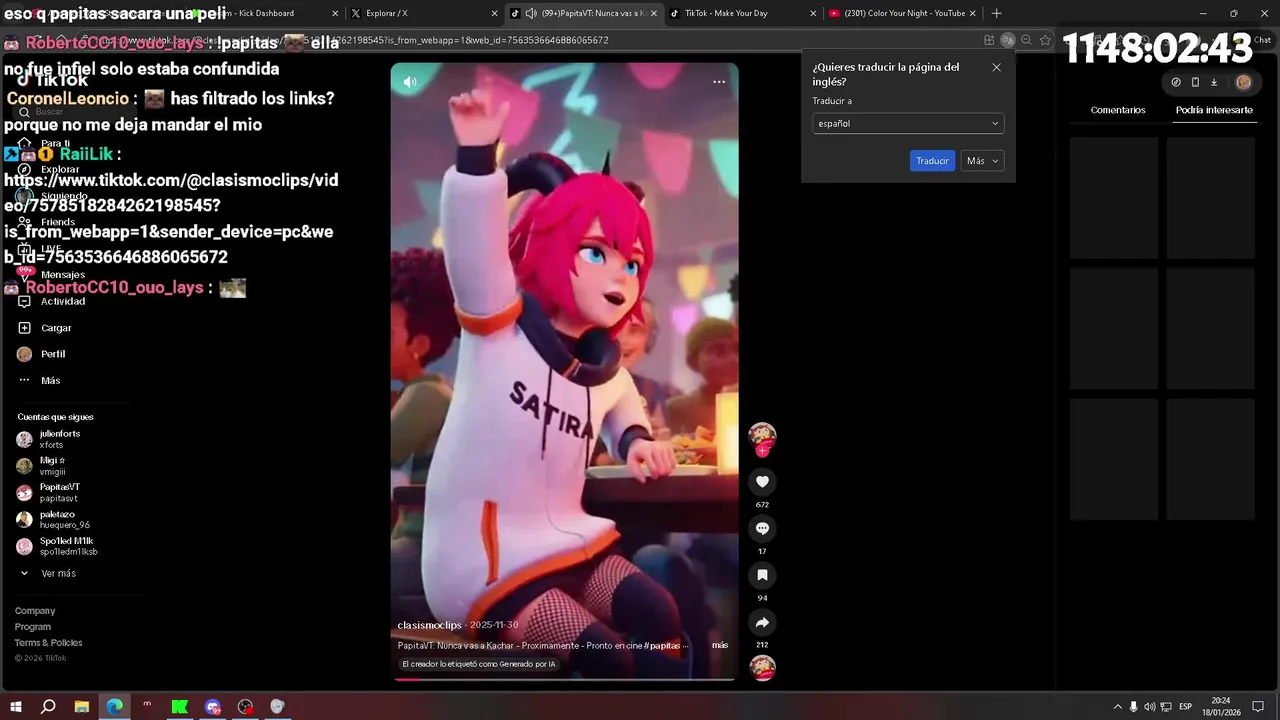Screen dimensions: 1280x720
Task: Click the download icon in top-right pill
Action: (1214, 82)
